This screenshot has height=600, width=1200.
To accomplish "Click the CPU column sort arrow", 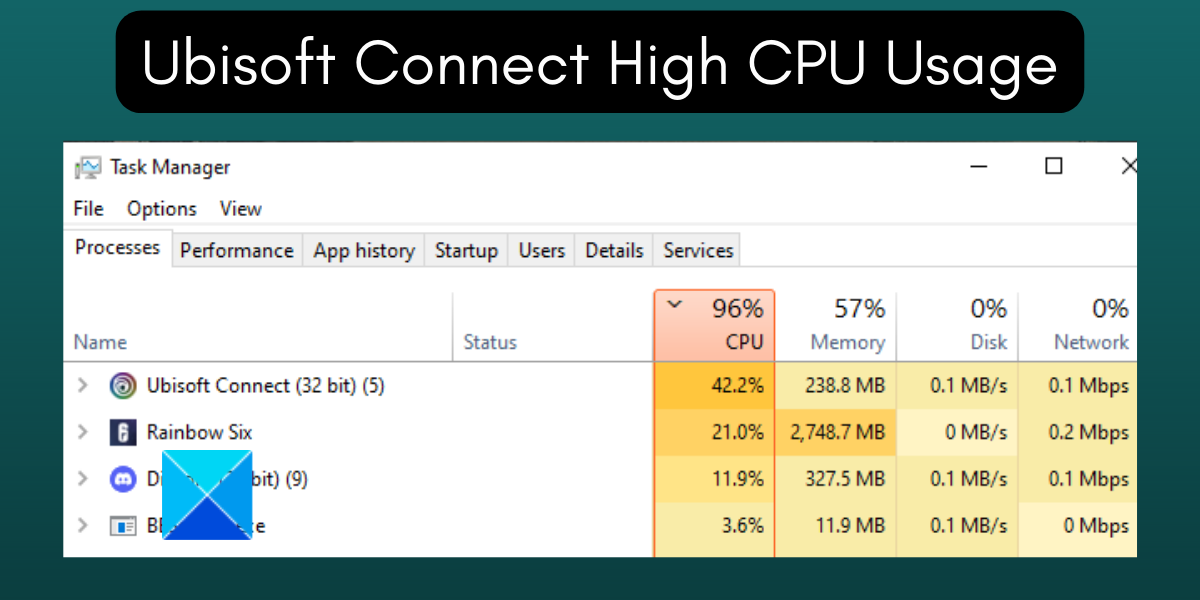I will pyautogui.click(x=675, y=304).
